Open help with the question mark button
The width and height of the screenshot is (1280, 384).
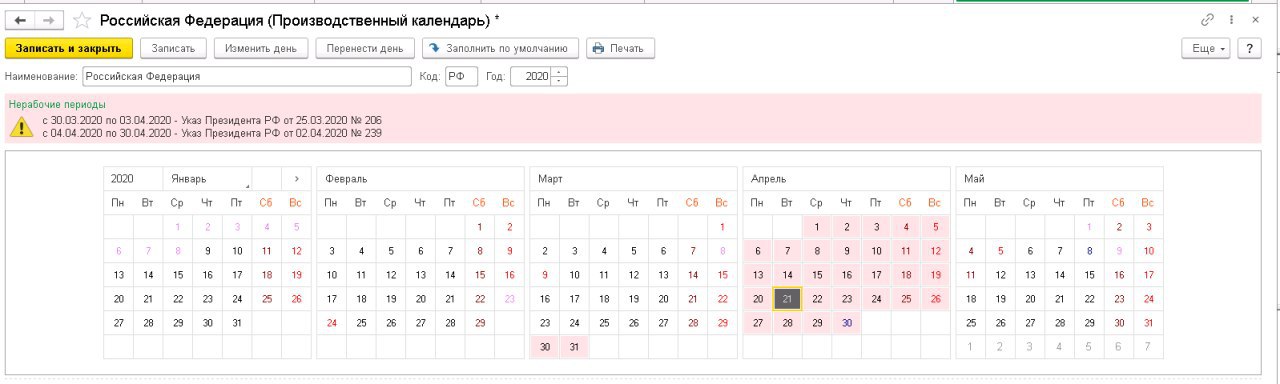tap(1249, 48)
